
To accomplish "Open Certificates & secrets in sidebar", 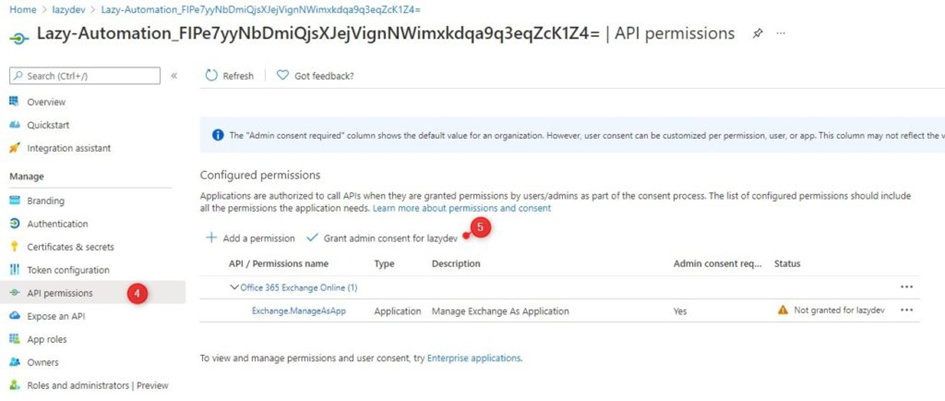I will (x=70, y=247).
